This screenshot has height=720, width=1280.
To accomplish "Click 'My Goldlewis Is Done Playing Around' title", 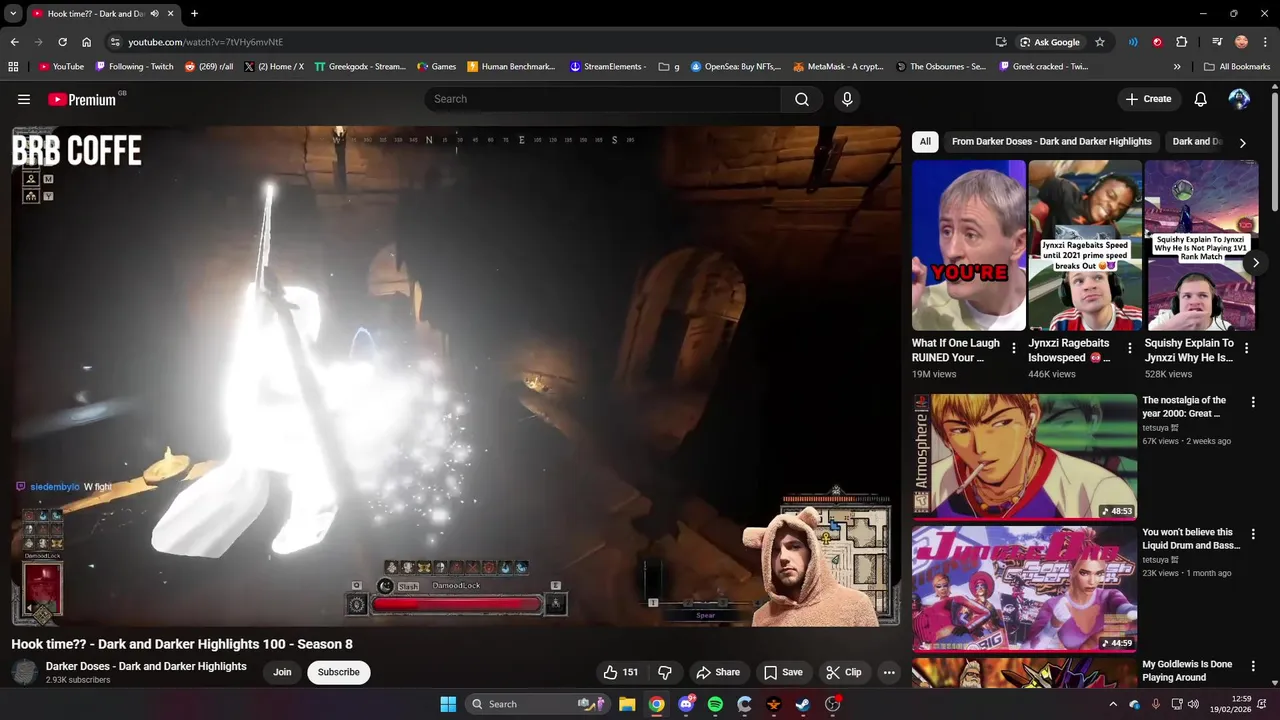I will pyautogui.click(x=1187, y=671).
